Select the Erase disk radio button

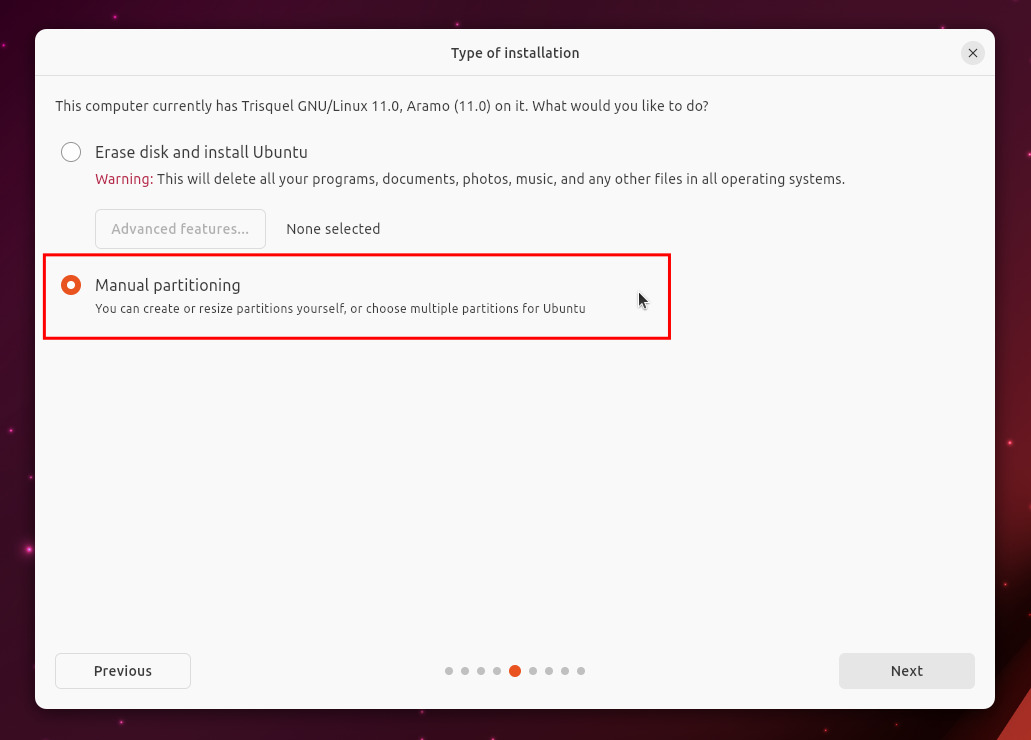point(71,152)
